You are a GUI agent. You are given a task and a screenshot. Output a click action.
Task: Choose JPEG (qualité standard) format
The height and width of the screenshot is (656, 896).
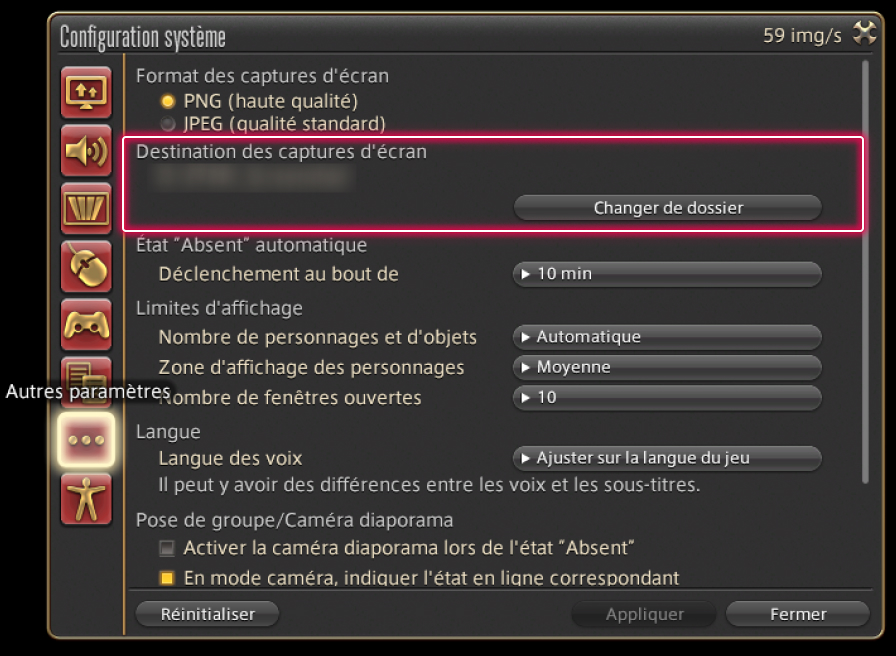pos(168,125)
